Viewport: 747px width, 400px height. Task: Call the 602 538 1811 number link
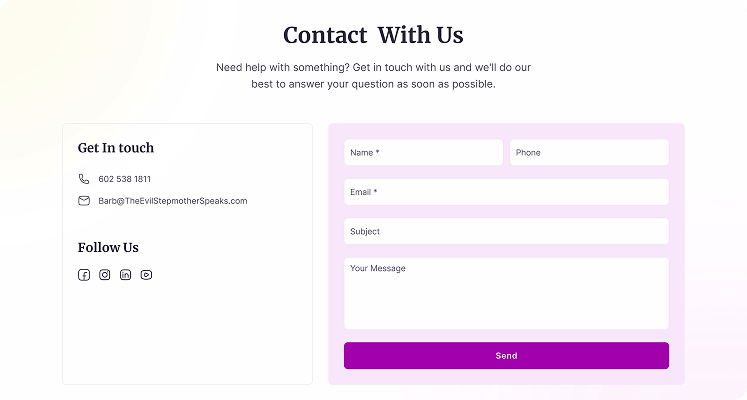click(x=124, y=179)
